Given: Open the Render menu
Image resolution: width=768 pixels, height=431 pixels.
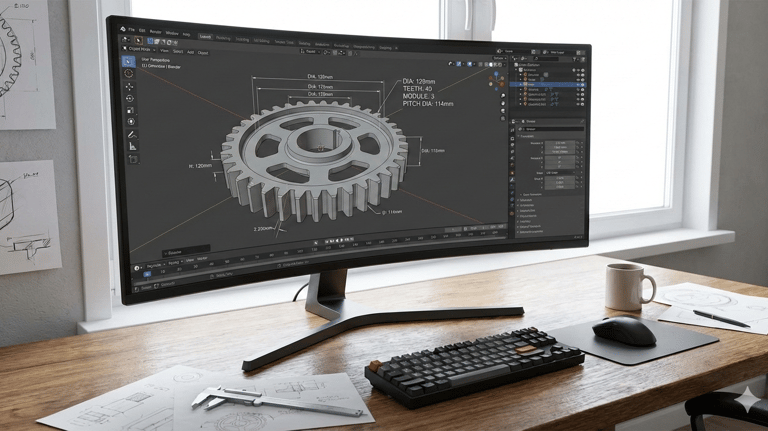Looking at the screenshot, I should tap(155, 31).
